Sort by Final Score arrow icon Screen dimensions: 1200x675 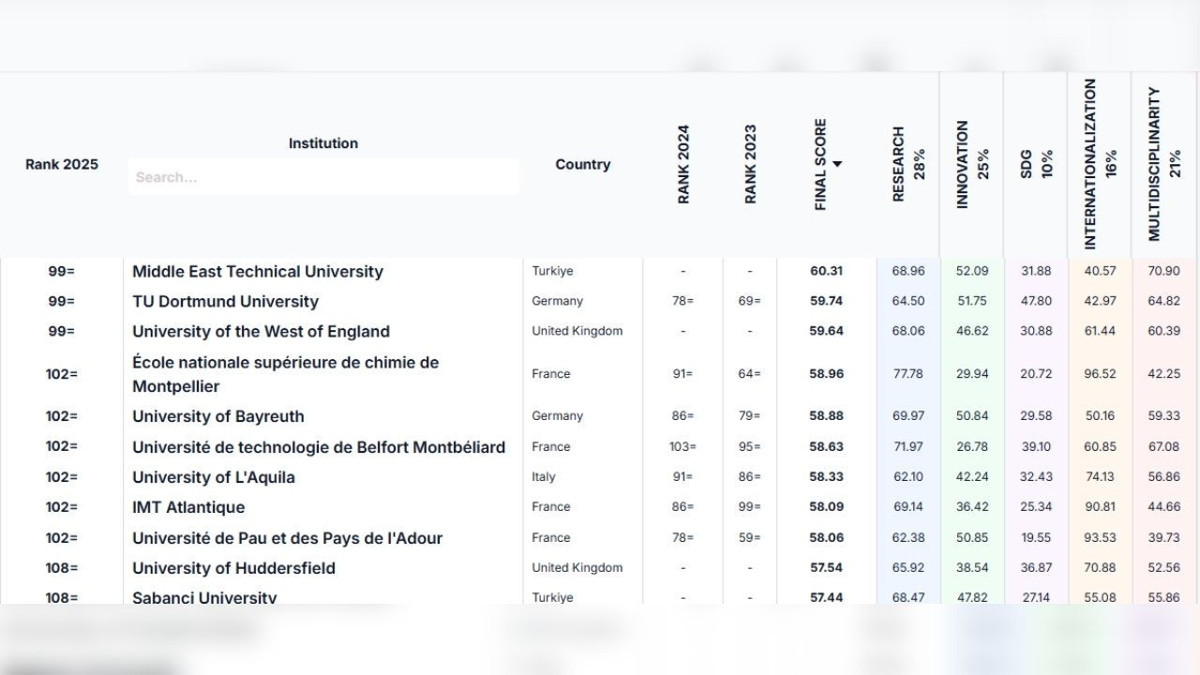point(837,164)
